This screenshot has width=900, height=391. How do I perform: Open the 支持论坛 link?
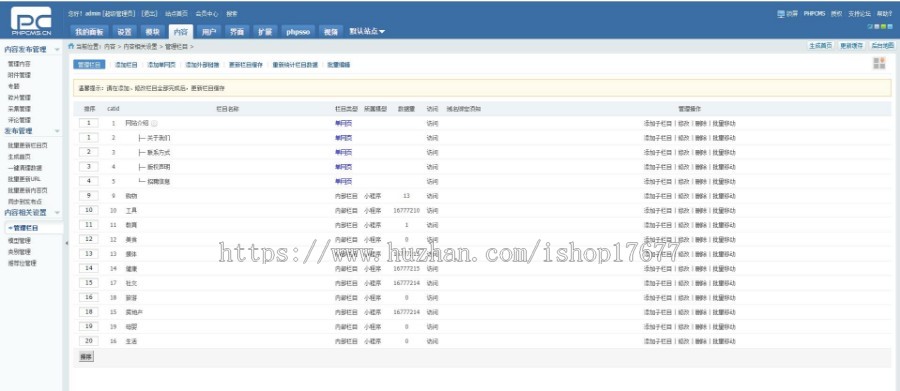(x=859, y=13)
